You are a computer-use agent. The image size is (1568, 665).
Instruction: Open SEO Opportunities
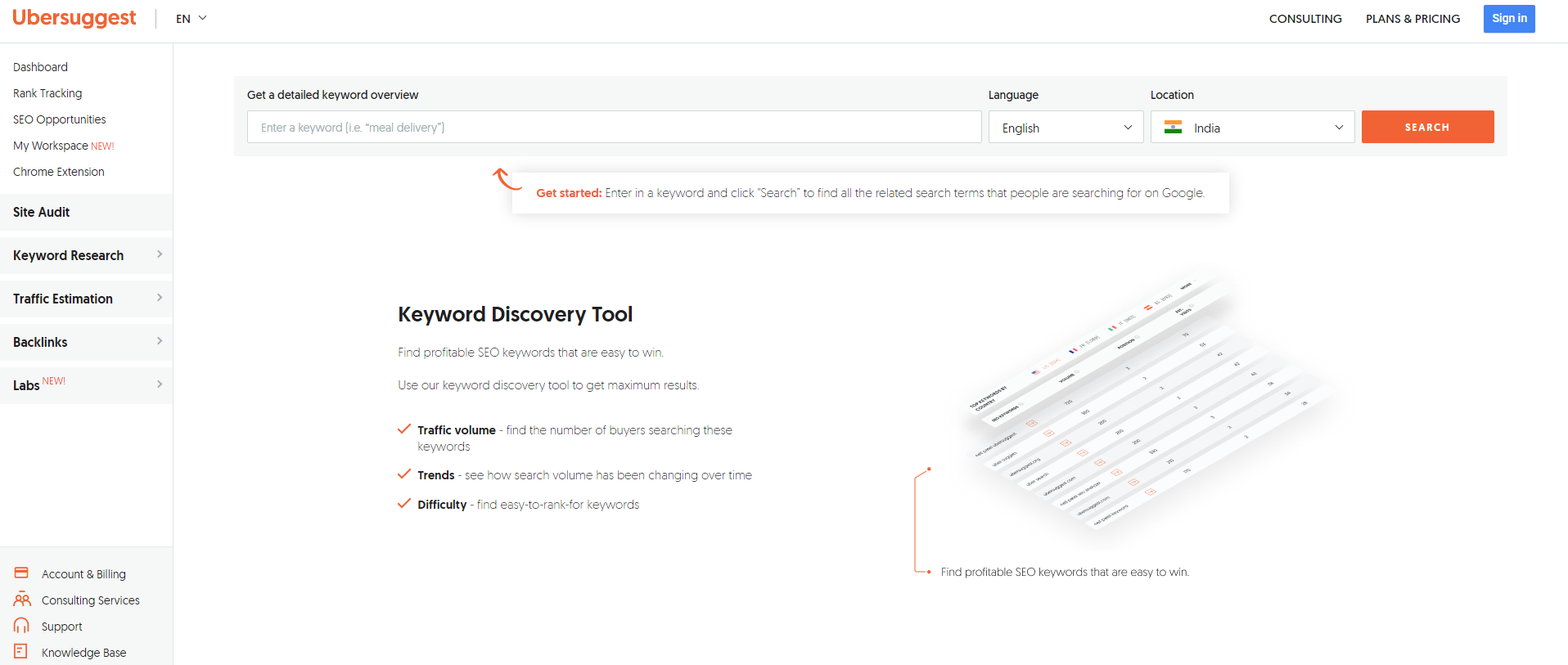(59, 119)
